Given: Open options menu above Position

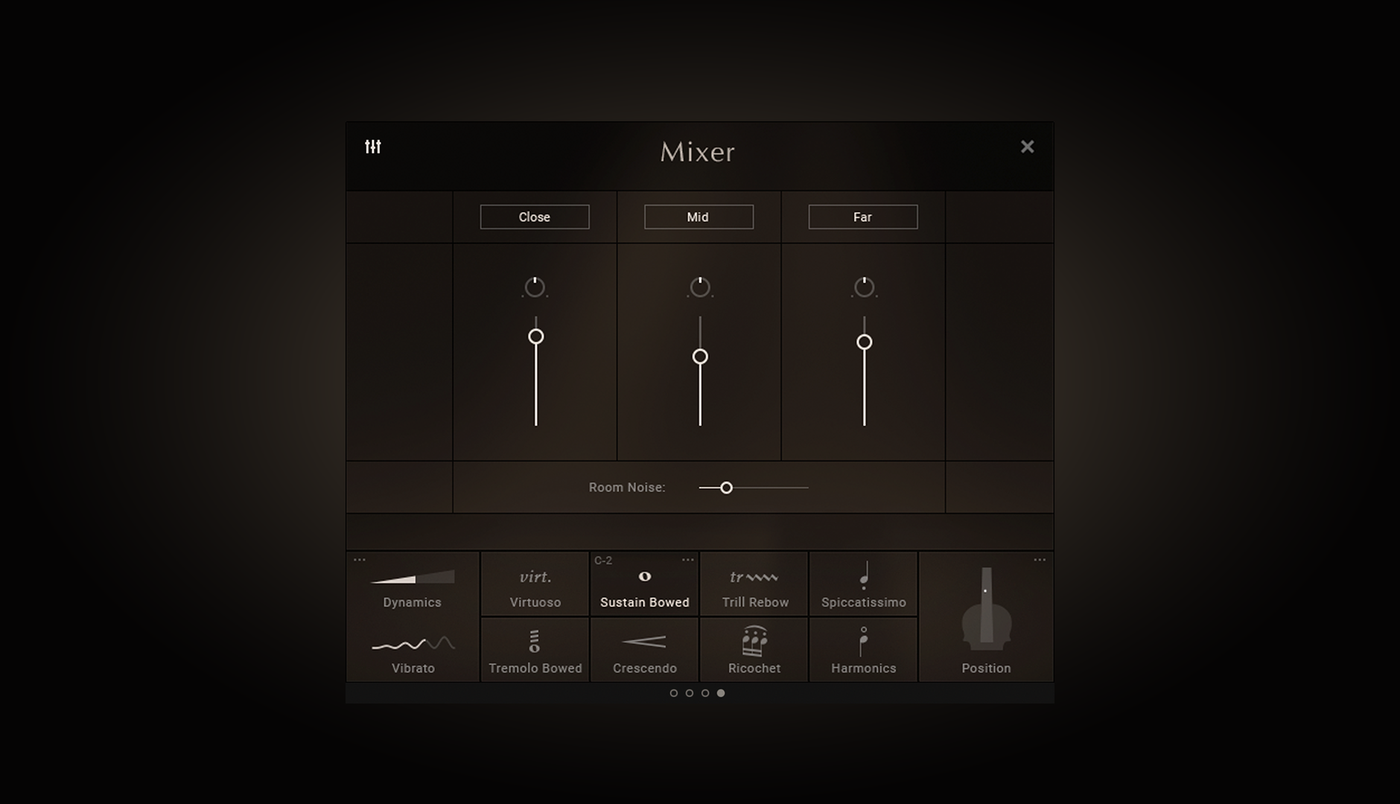Looking at the screenshot, I should pos(1040,560).
